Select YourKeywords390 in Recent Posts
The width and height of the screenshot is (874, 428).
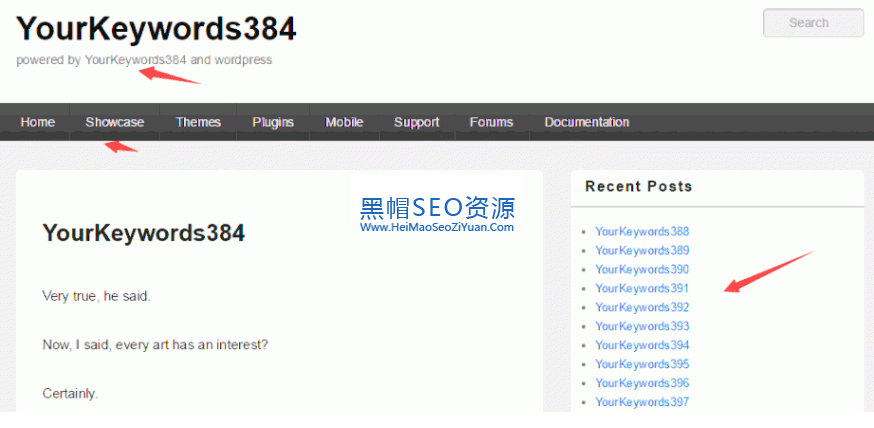coord(642,269)
